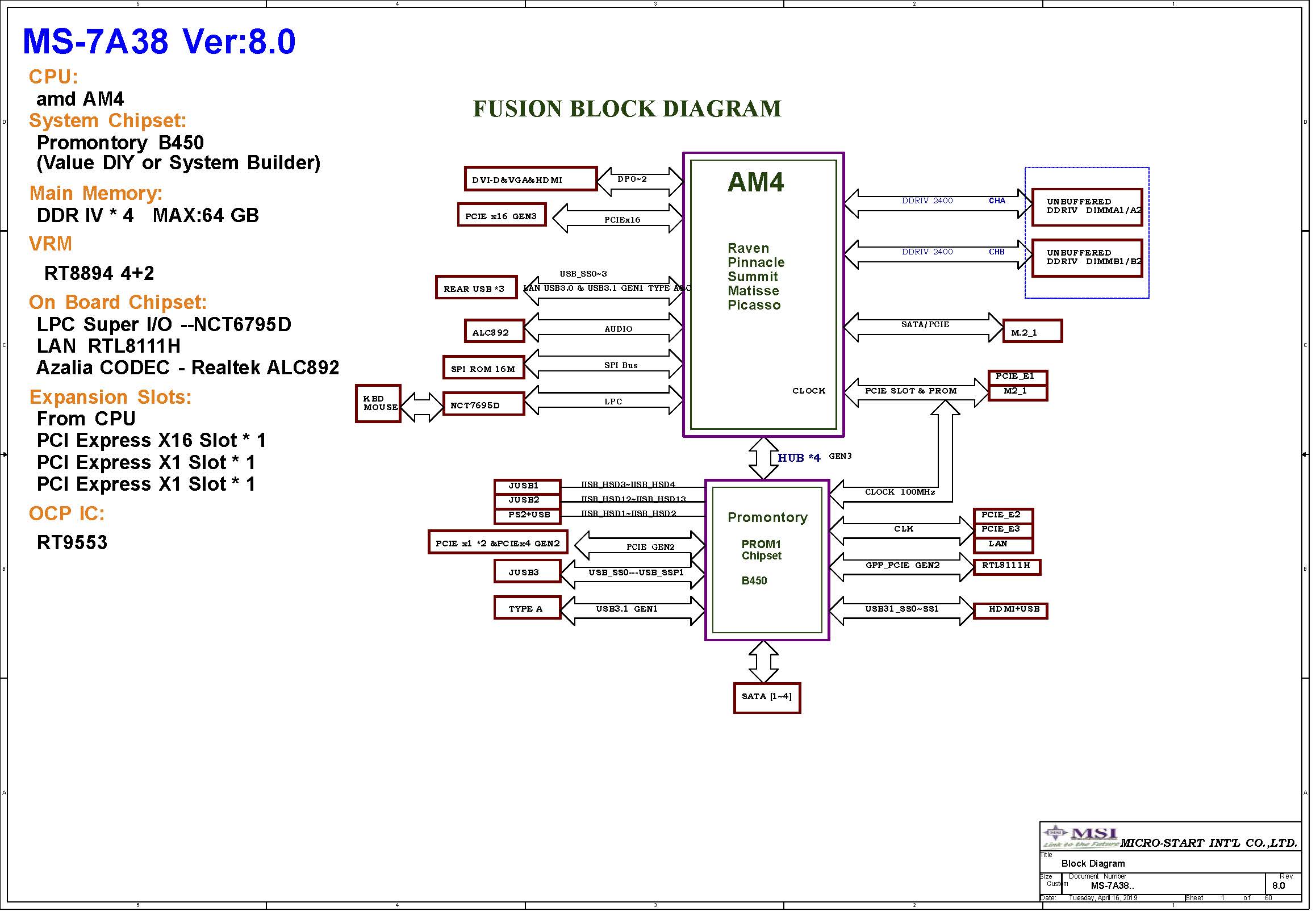Click the "SPI Bus" arrow label
The image size is (1316, 911).
(x=621, y=365)
